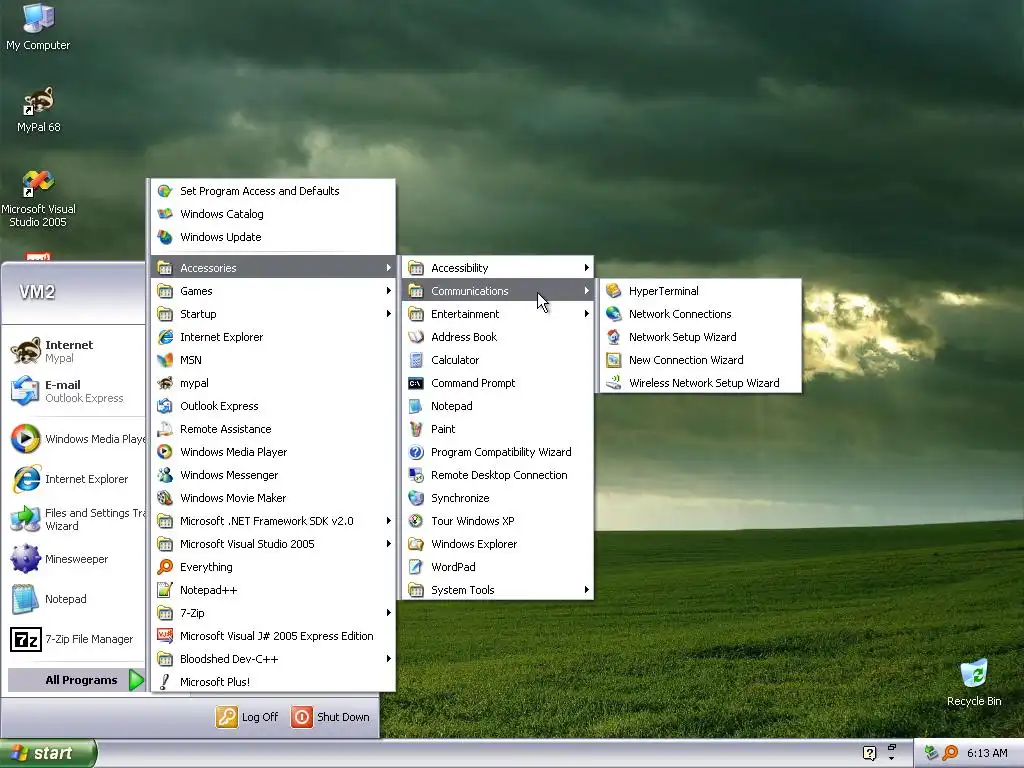Open Windows Movie Maker
The image size is (1024, 768).
[x=273, y=498]
